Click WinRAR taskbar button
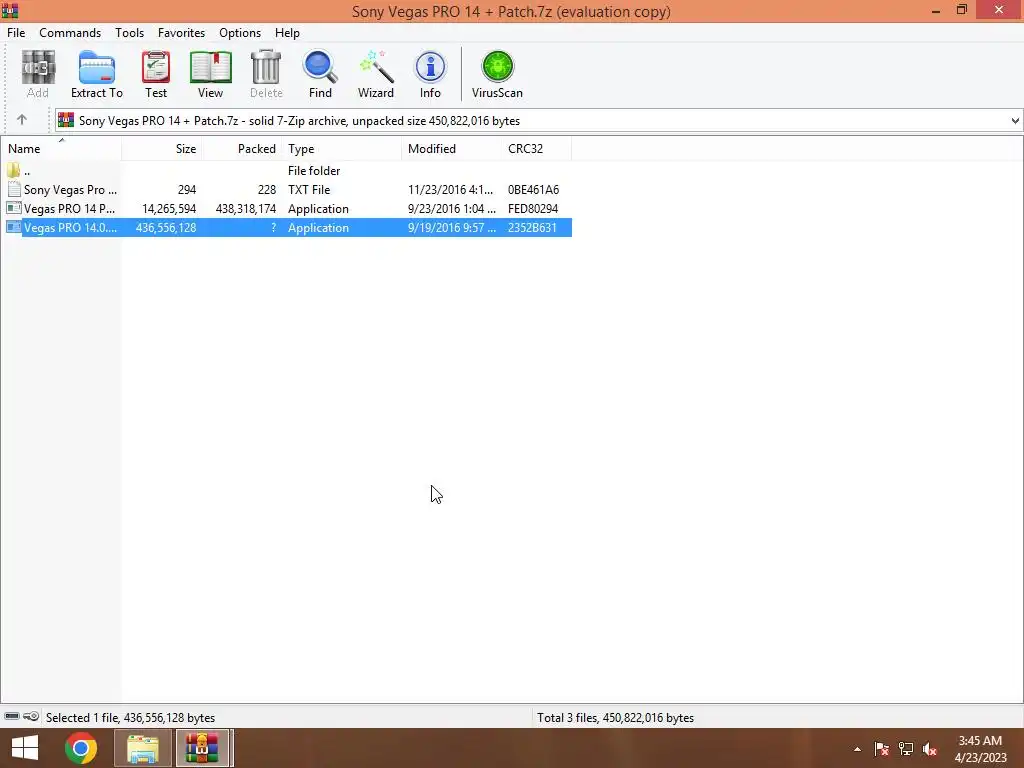Screen dimensions: 1024x768 tap(202, 748)
